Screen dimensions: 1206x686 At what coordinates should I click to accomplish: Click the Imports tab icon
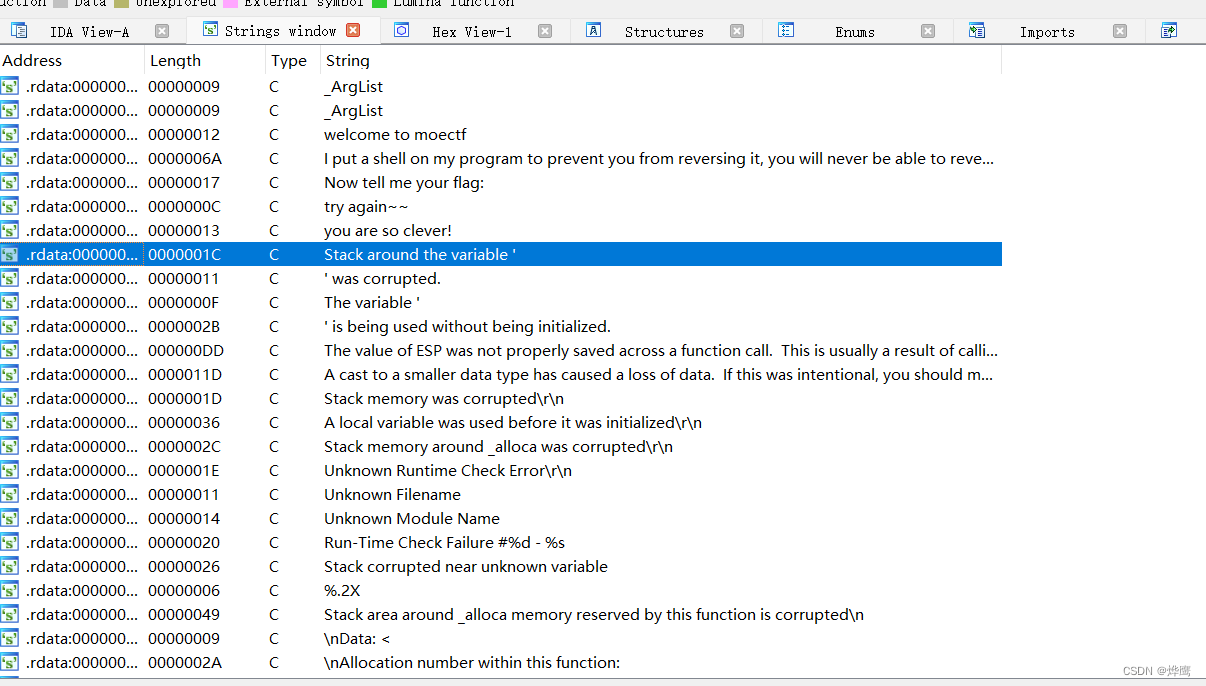(x=975, y=30)
